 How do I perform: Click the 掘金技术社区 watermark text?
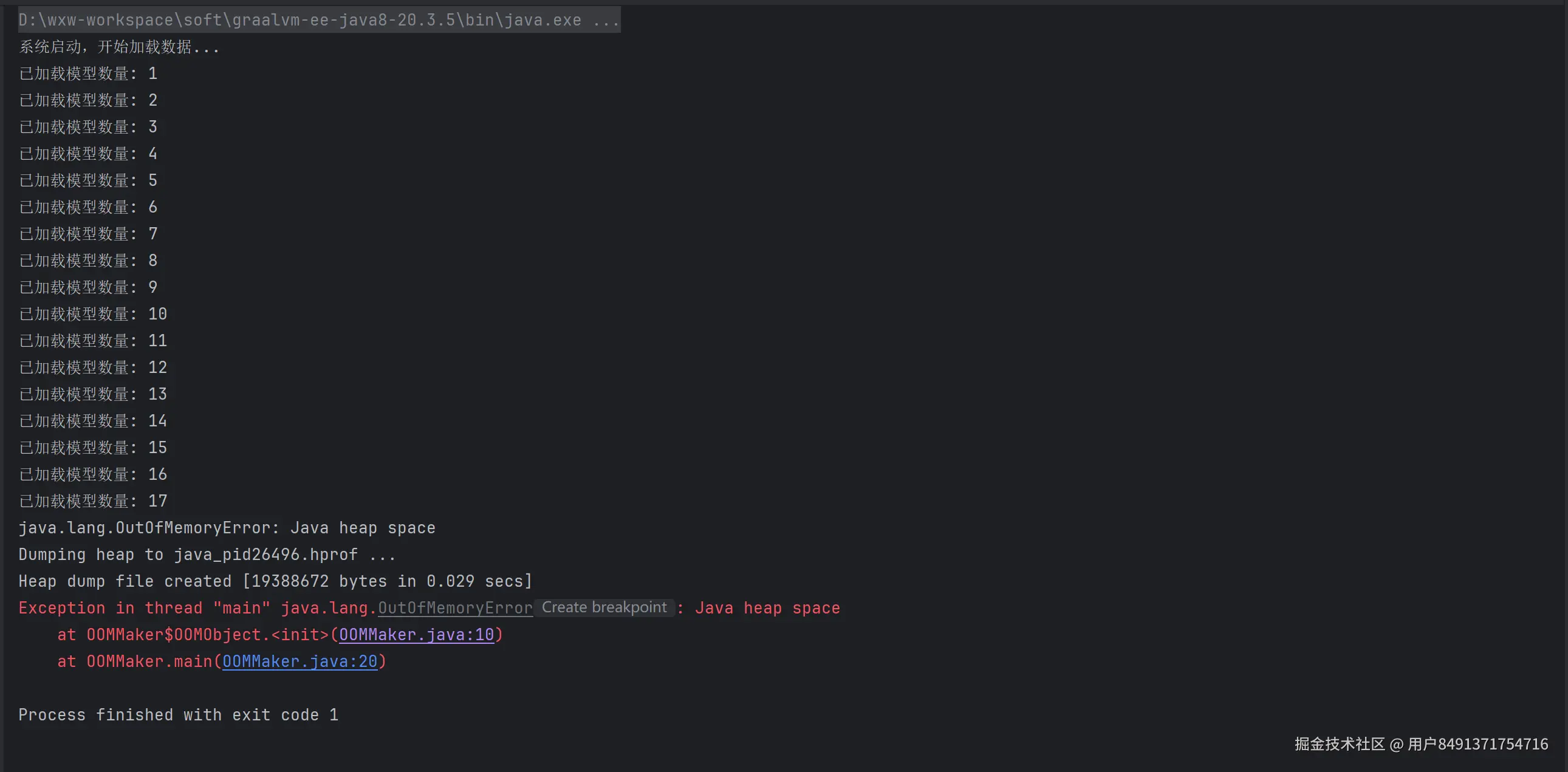point(1339,744)
